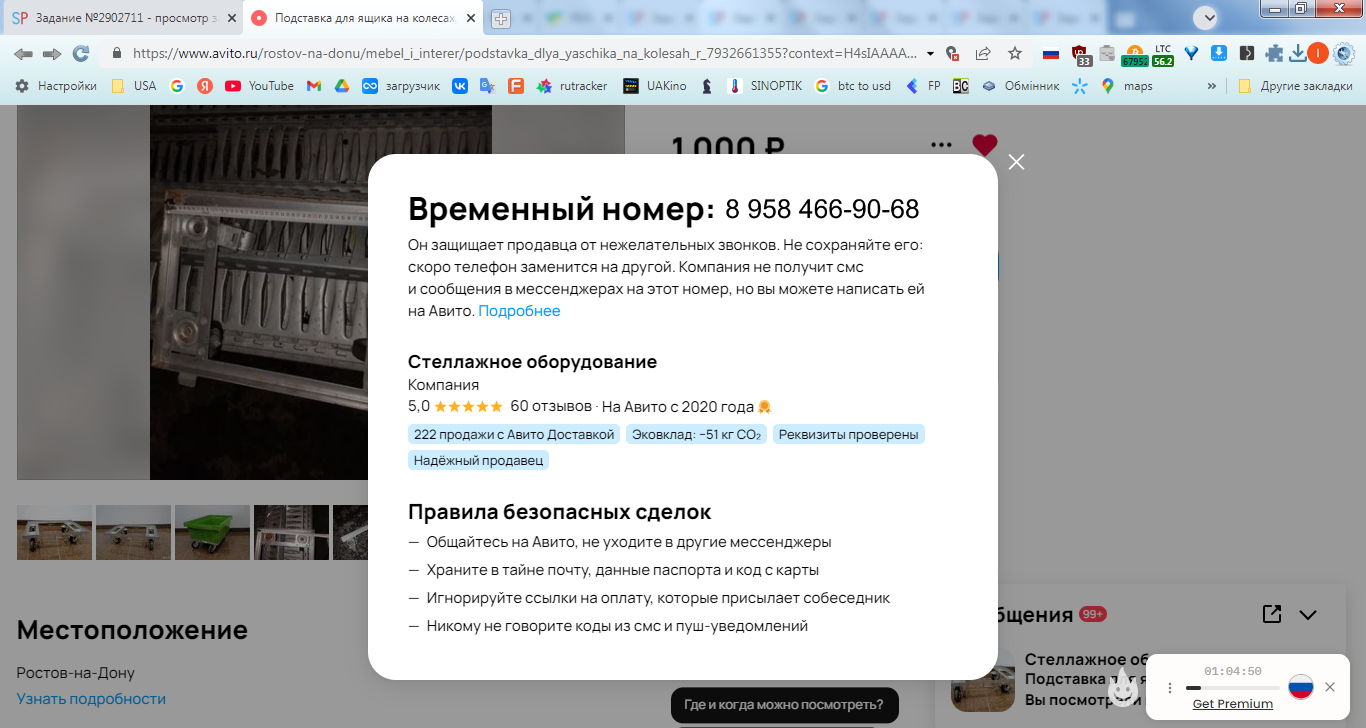Click seller name Стеллажное оборудование
1366x728 pixels.
click(x=532, y=362)
